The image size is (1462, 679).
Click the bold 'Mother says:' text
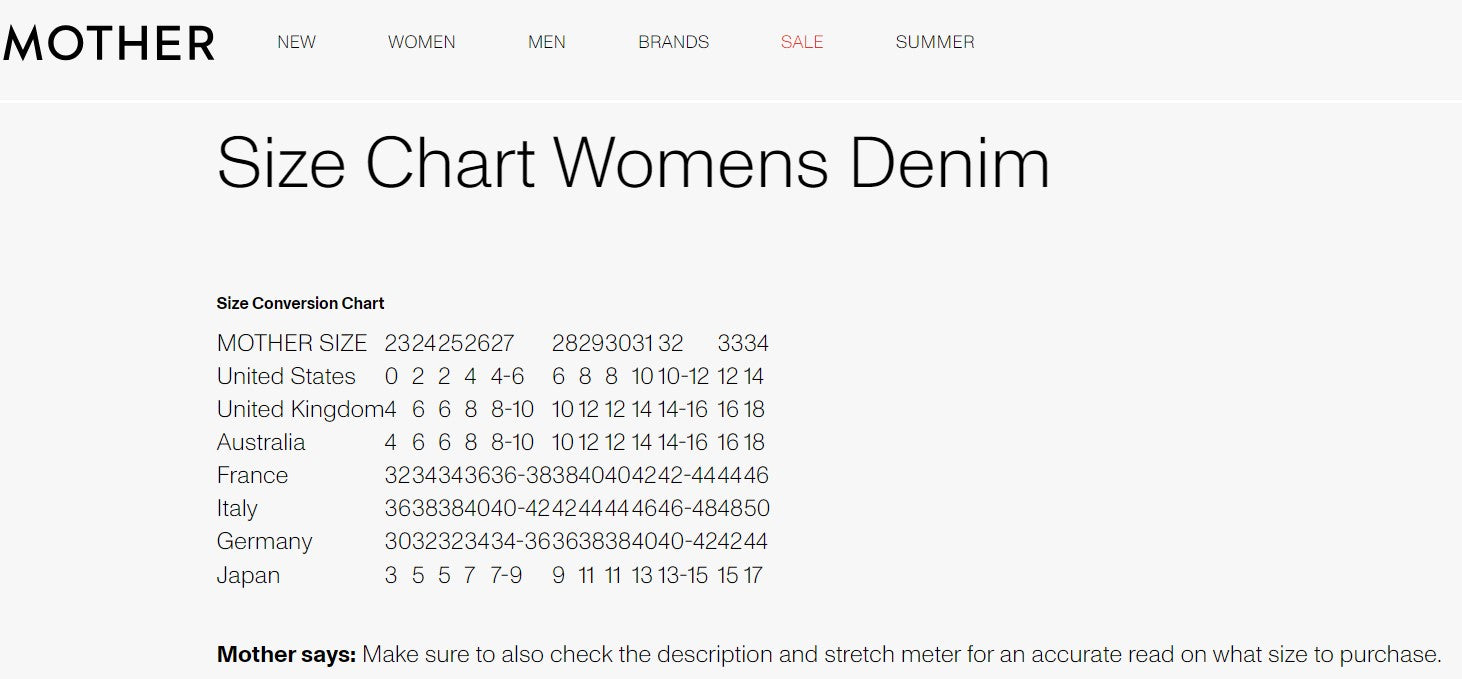tap(286, 655)
